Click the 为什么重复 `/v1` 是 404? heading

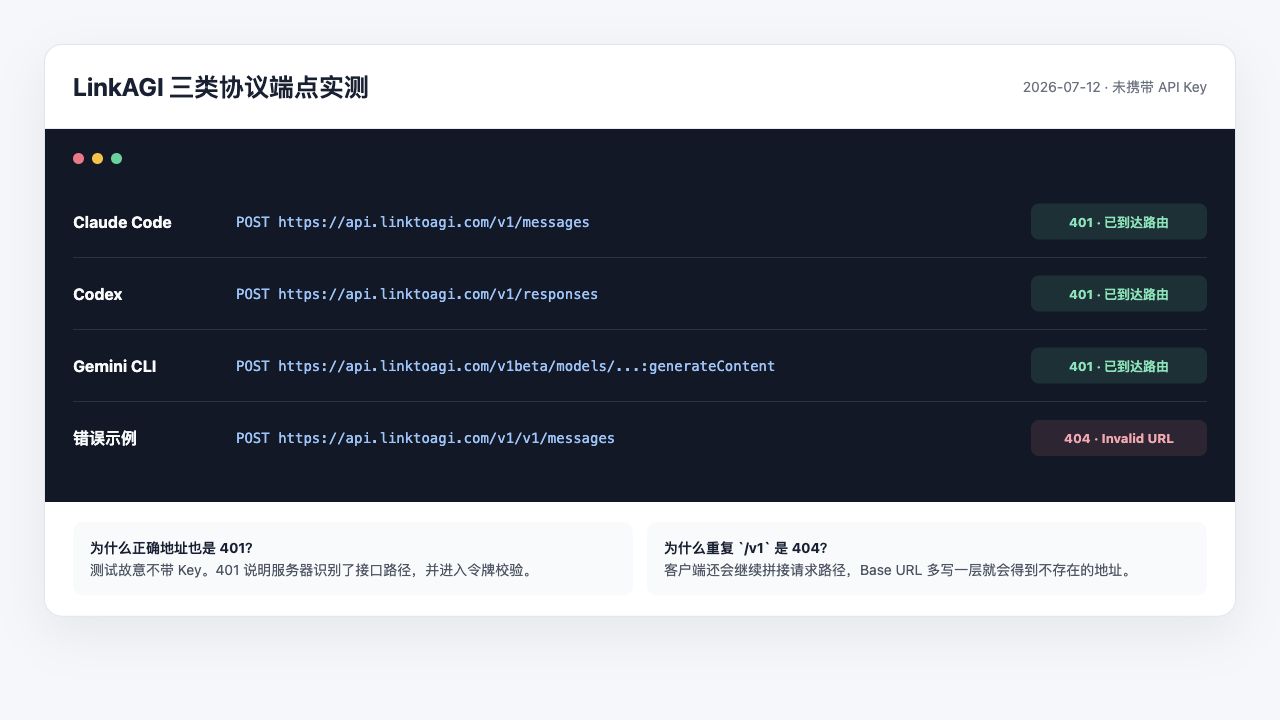click(x=745, y=548)
